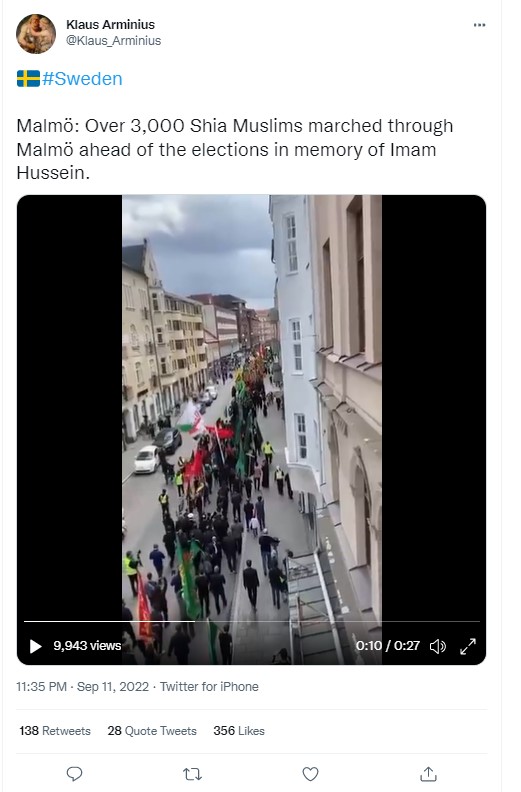Open the #Sweden hashtag
Screen dimensions: 521x792
(82, 79)
